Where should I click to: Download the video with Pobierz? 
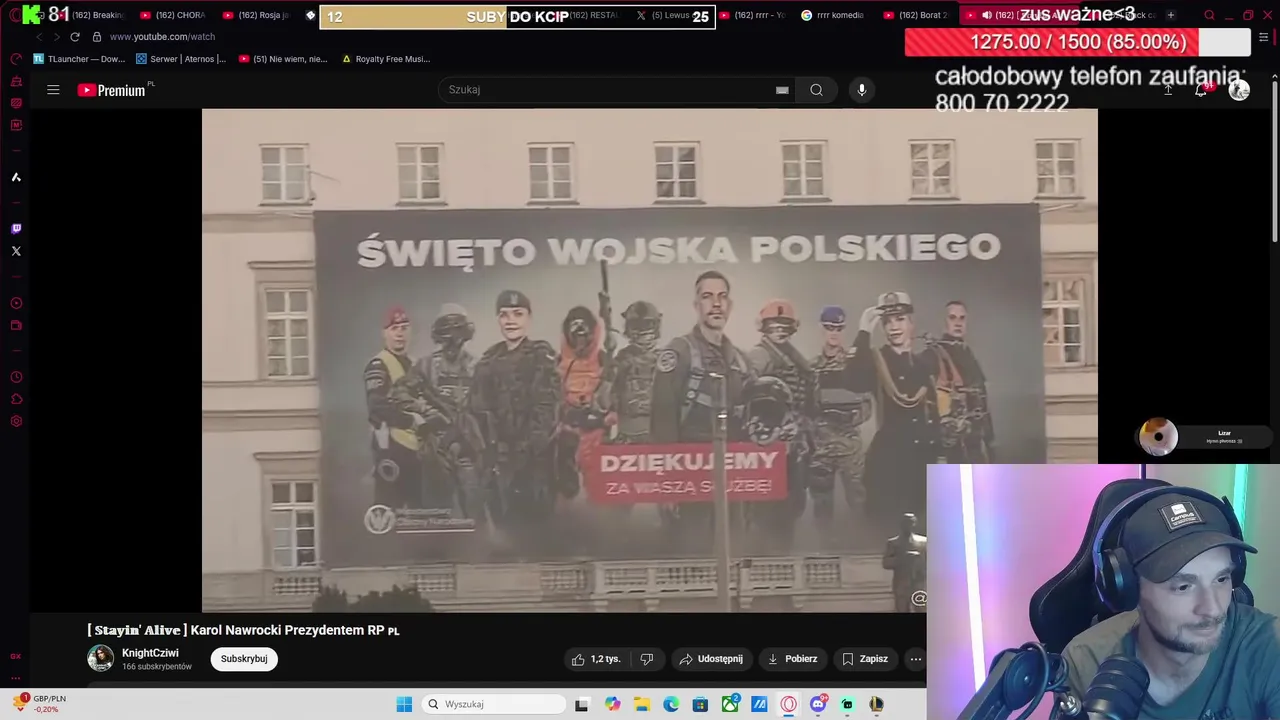tap(792, 659)
